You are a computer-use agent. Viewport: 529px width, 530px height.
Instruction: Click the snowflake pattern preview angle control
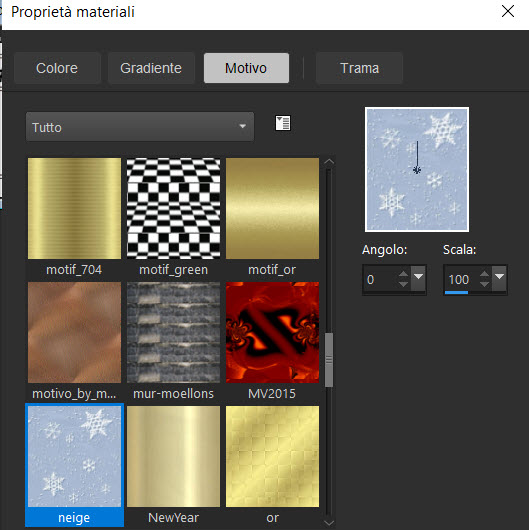click(417, 169)
